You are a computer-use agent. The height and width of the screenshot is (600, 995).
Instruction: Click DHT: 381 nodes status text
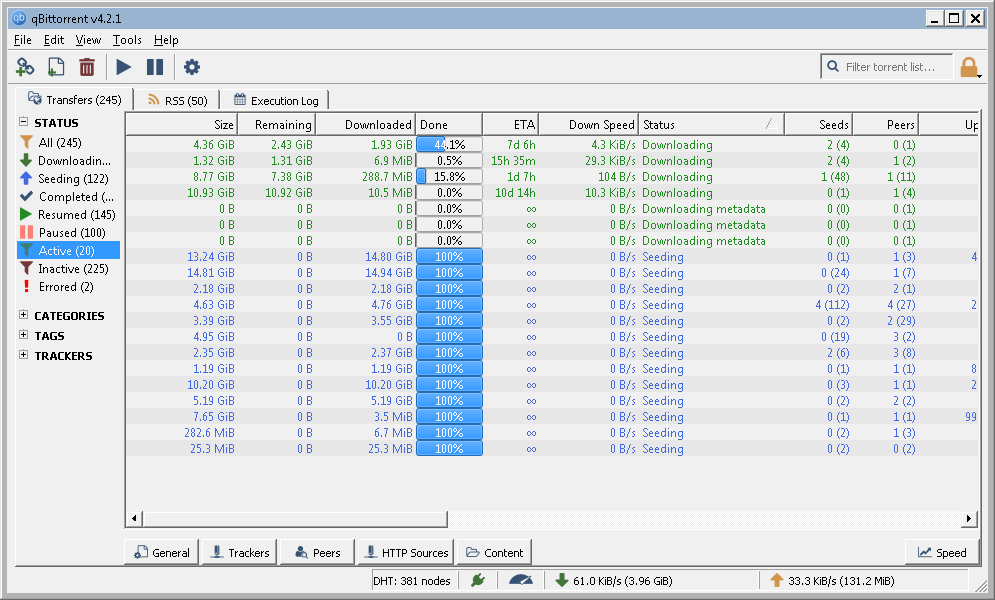point(412,580)
